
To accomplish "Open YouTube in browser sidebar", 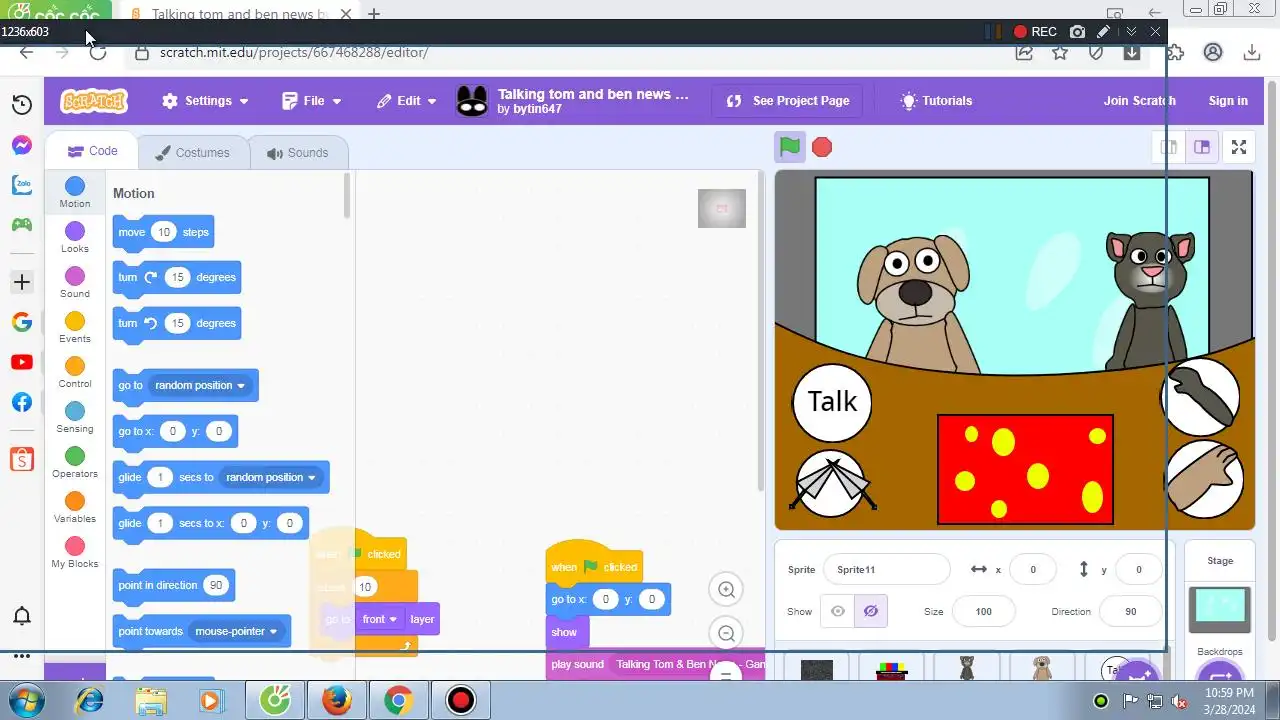I will pos(22,362).
